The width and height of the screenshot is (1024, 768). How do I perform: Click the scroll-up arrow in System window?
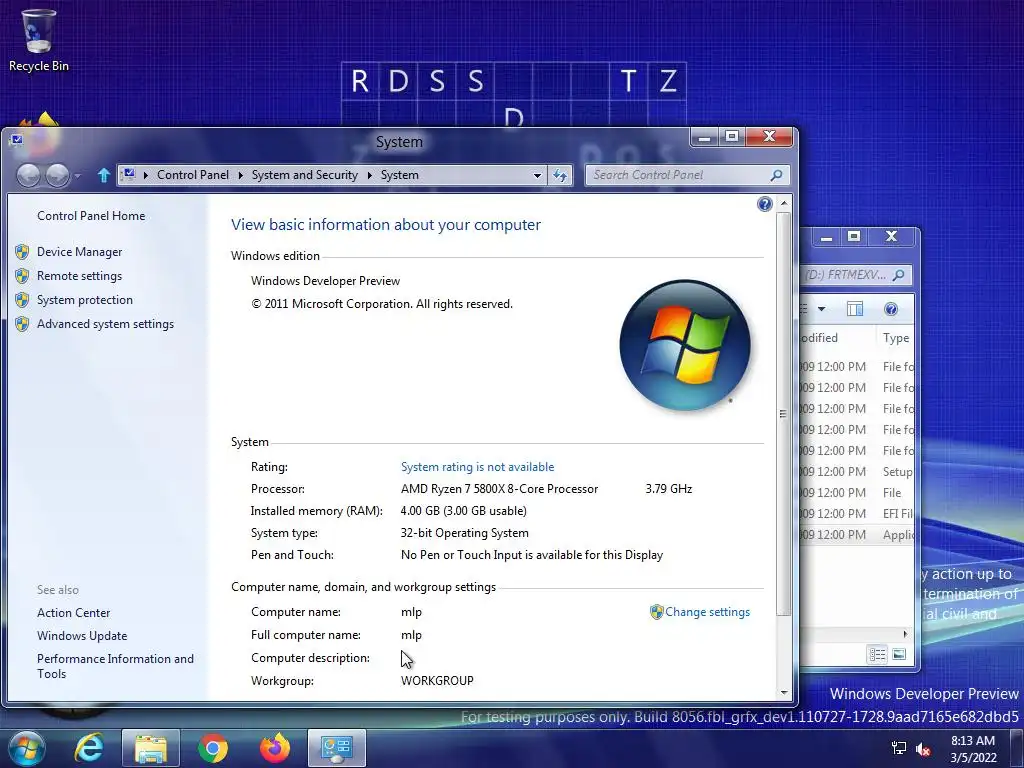[x=784, y=204]
